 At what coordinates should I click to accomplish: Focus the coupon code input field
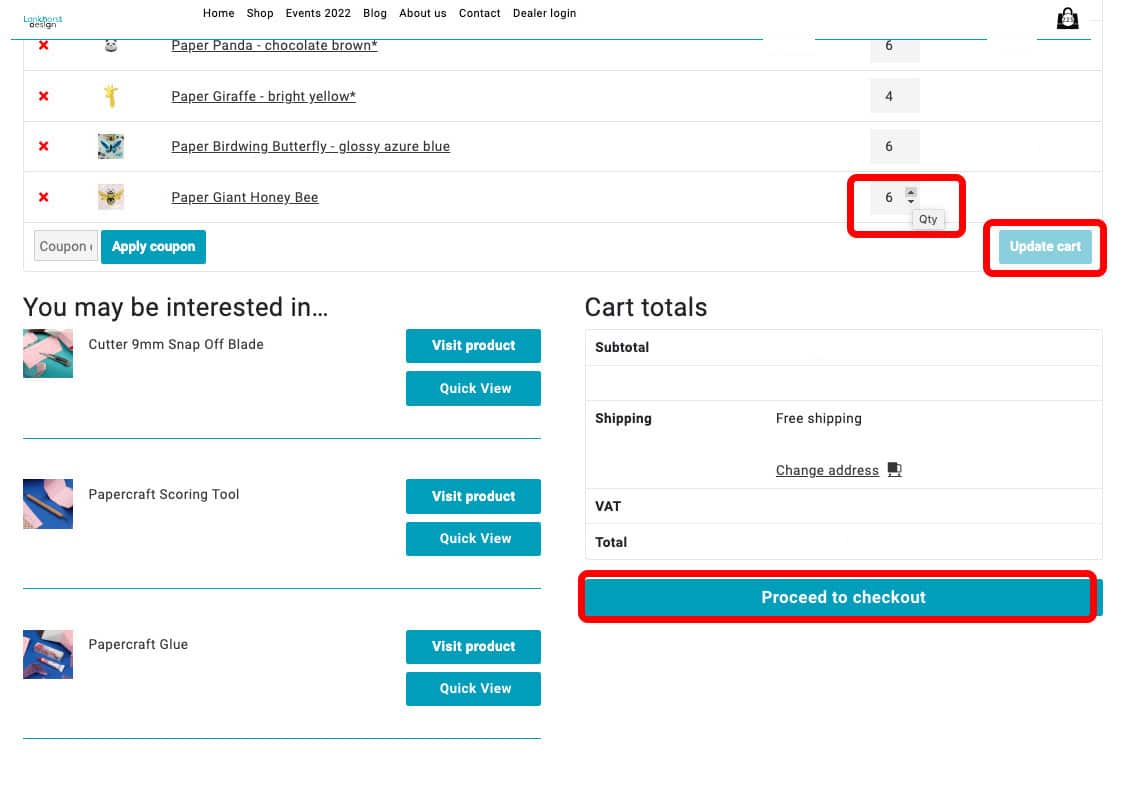66,247
